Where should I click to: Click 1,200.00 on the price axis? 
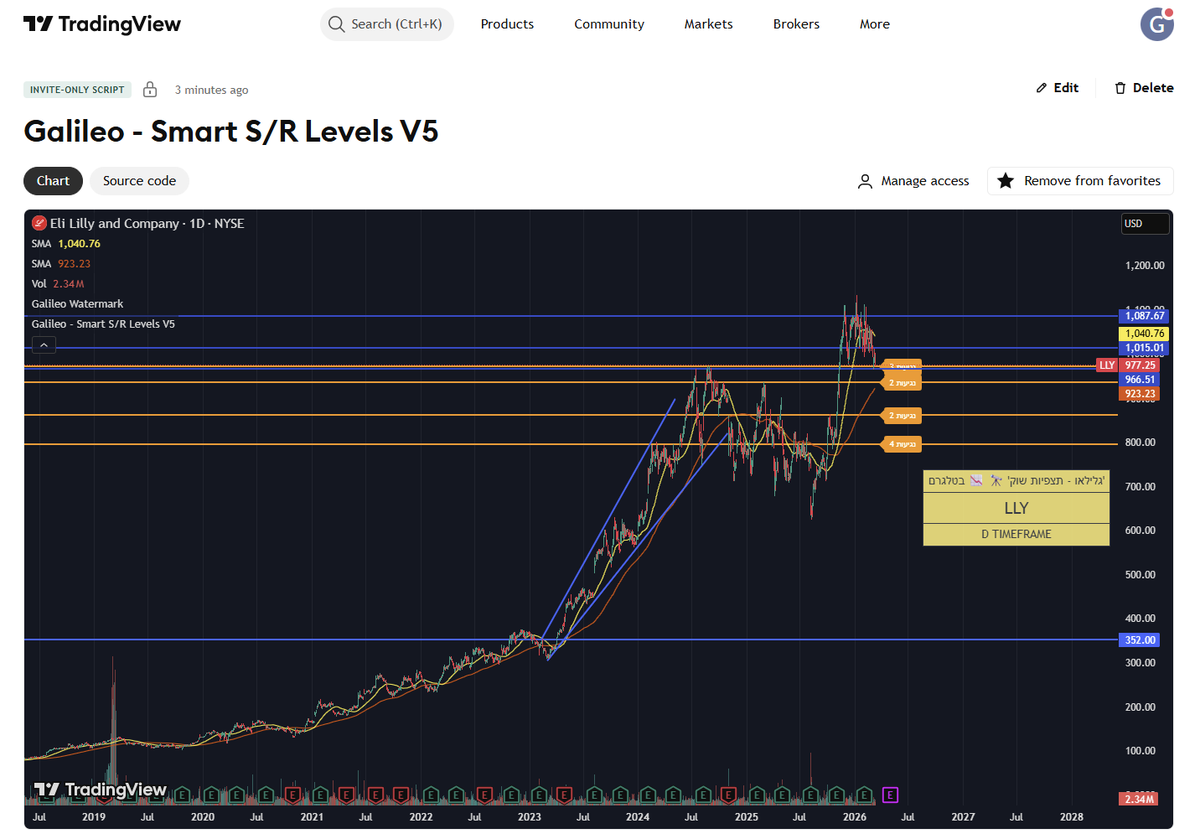click(1145, 266)
